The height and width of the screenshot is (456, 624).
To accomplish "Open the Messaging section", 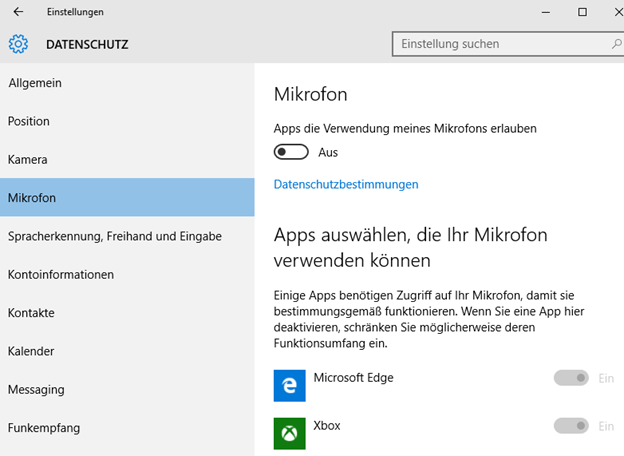I will point(127,389).
